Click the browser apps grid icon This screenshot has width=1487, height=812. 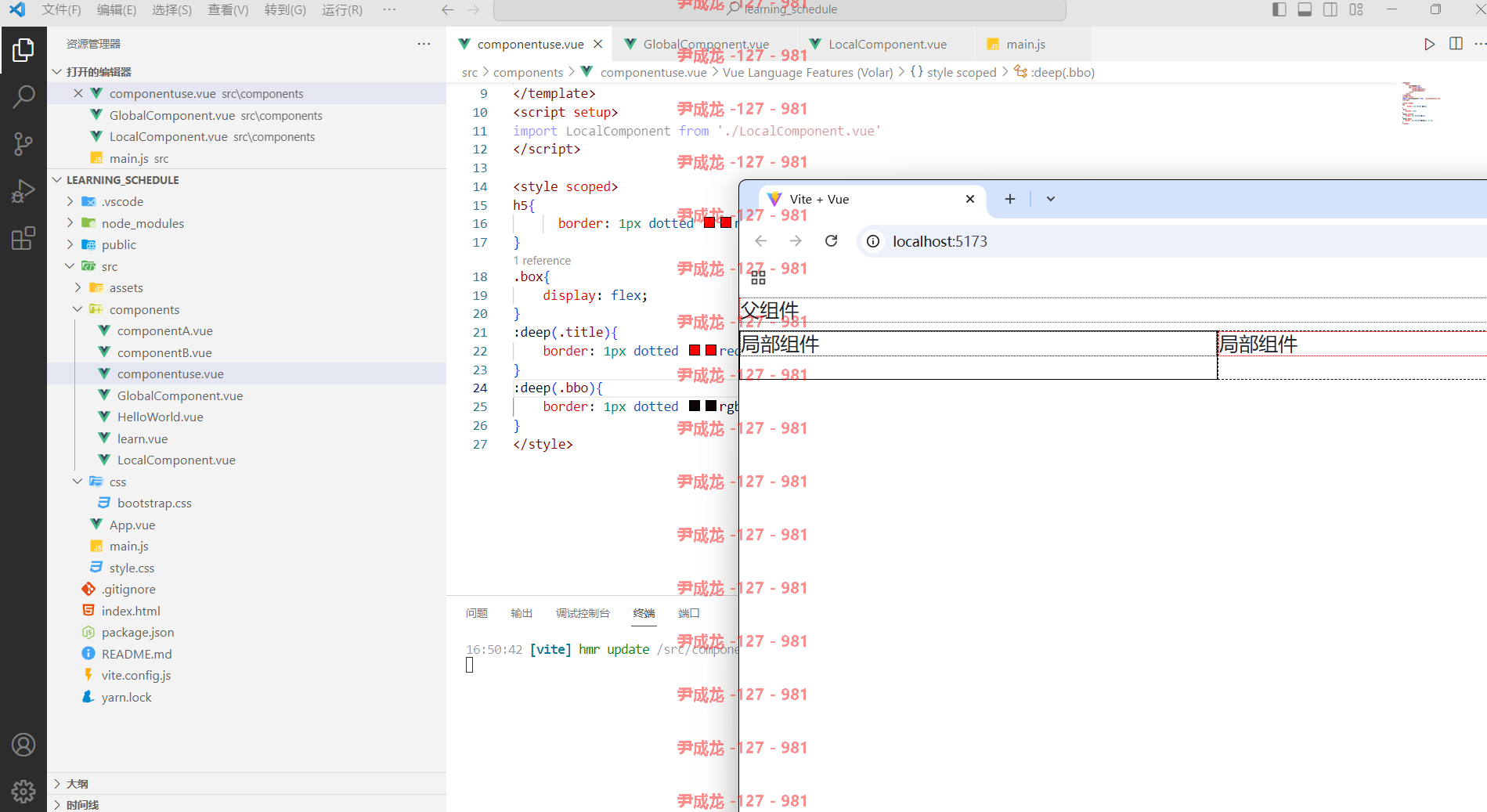[758, 278]
